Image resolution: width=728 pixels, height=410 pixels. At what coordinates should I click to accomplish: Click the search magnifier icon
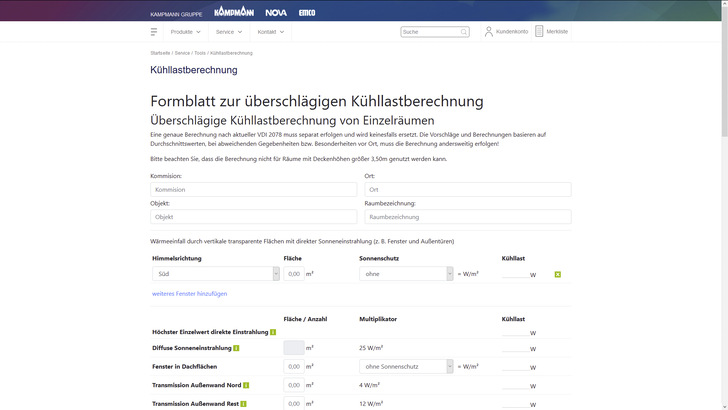tap(464, 32)
